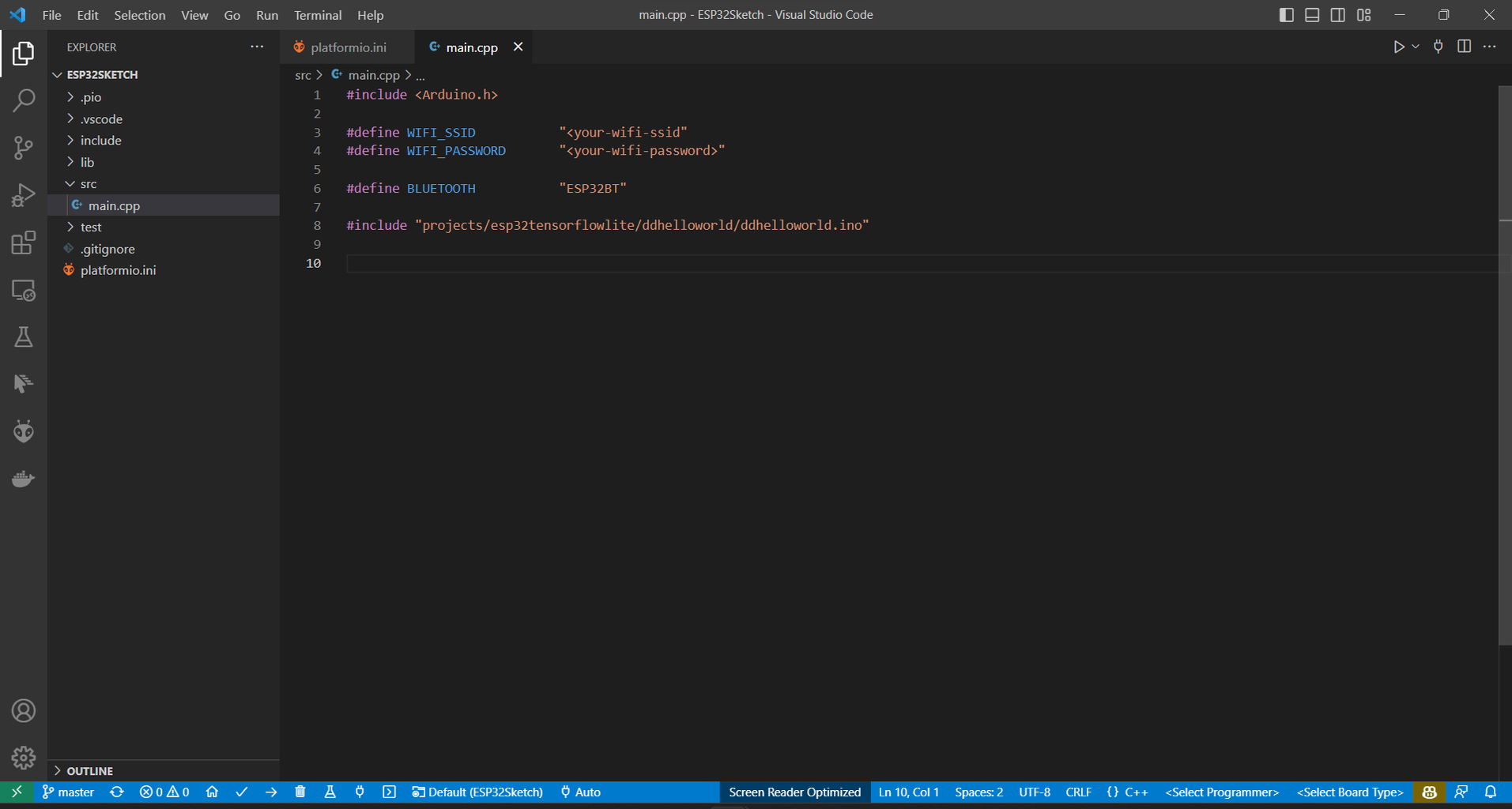Open the PlatformIO Home icon in status bar
Screen dimensions: 1512x809
[x=212, y=792]
